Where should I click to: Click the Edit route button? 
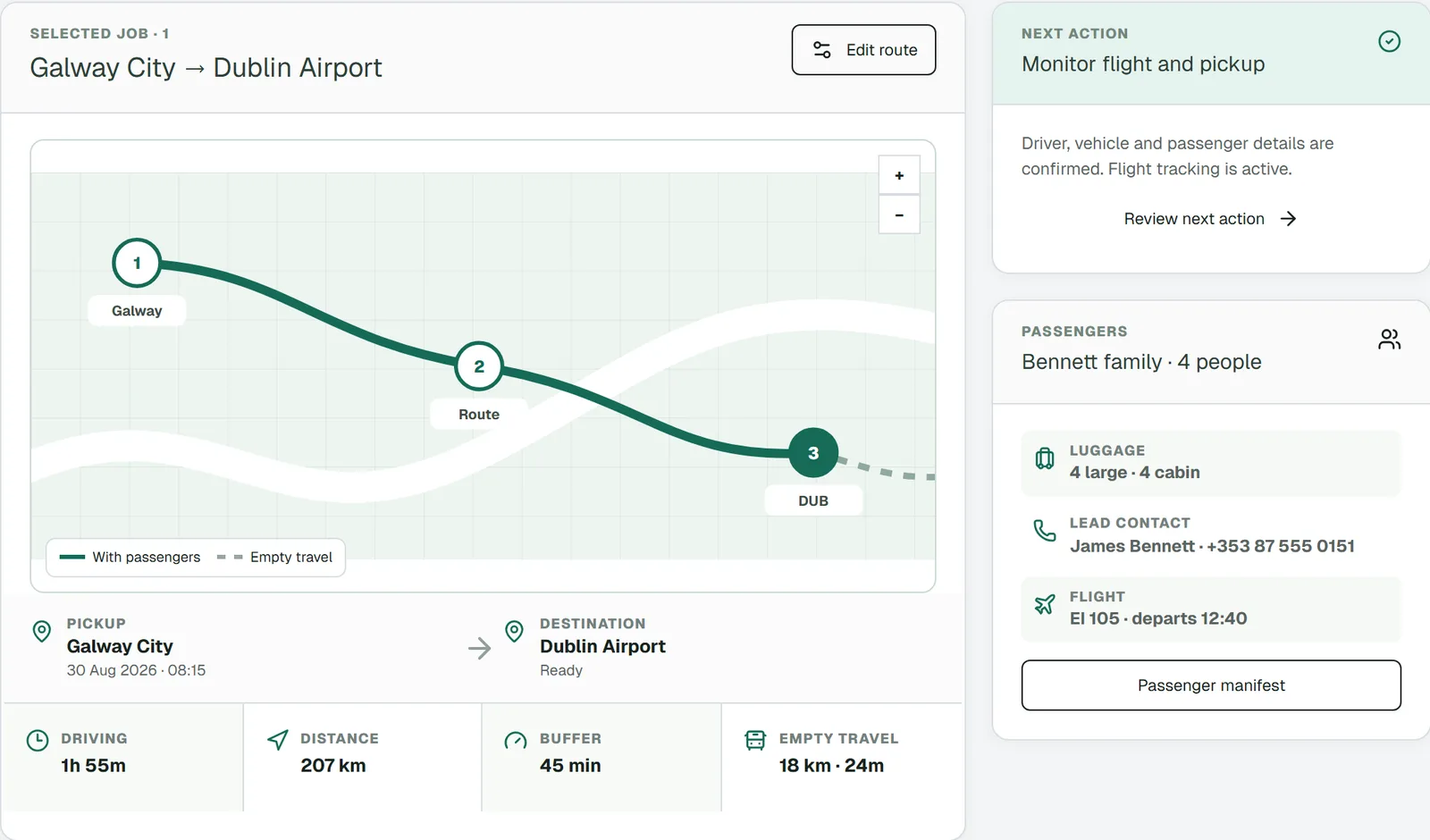tap(863, 50)
